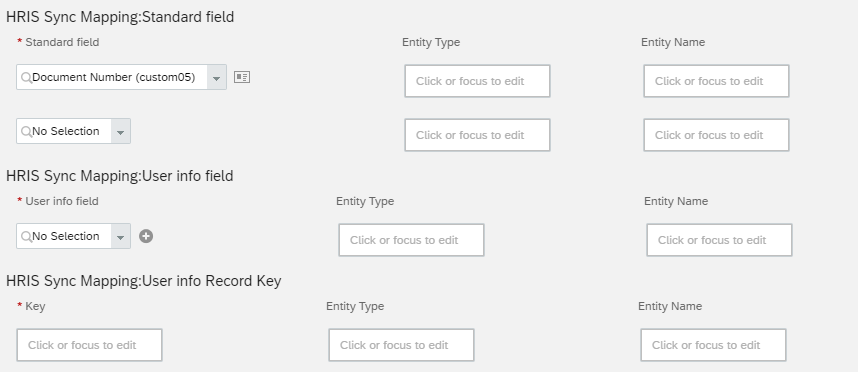Edit Entity Name in second Standard field row
This screenshot has width=858, height=372.
point(716,135)
